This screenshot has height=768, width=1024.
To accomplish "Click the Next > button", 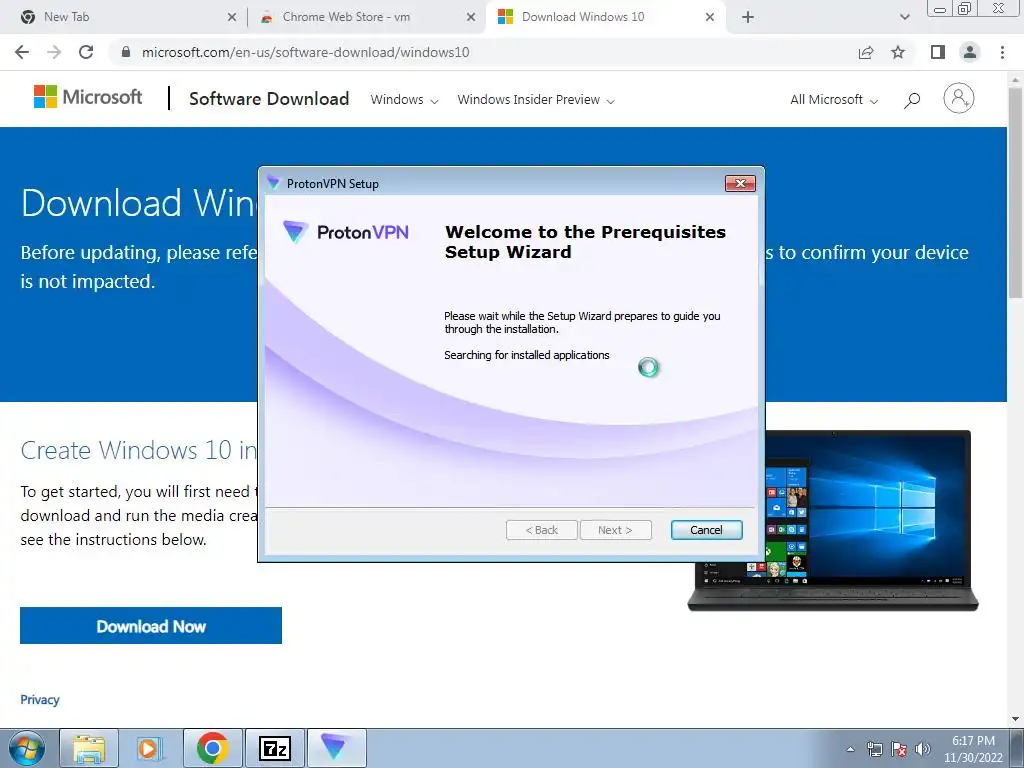I will (x=615, y=530).
